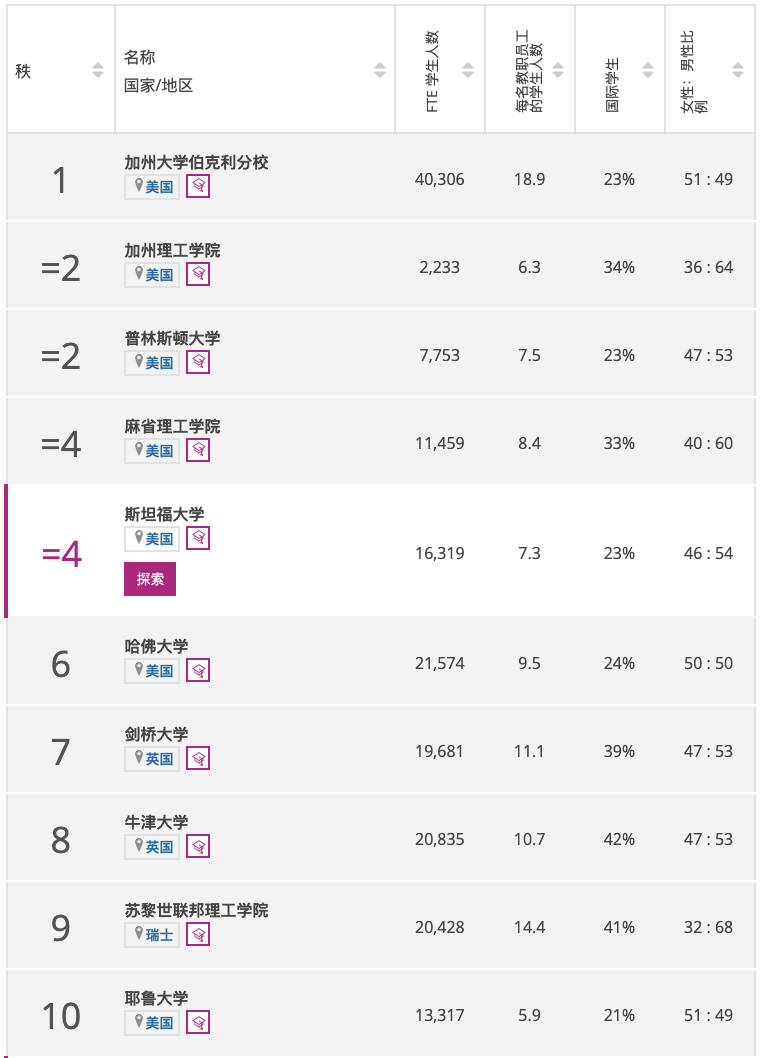Click graduation cap icon for 普林斯顿大学
The width and height of the screenshot is (762, 1058).
tap(198, 362)
